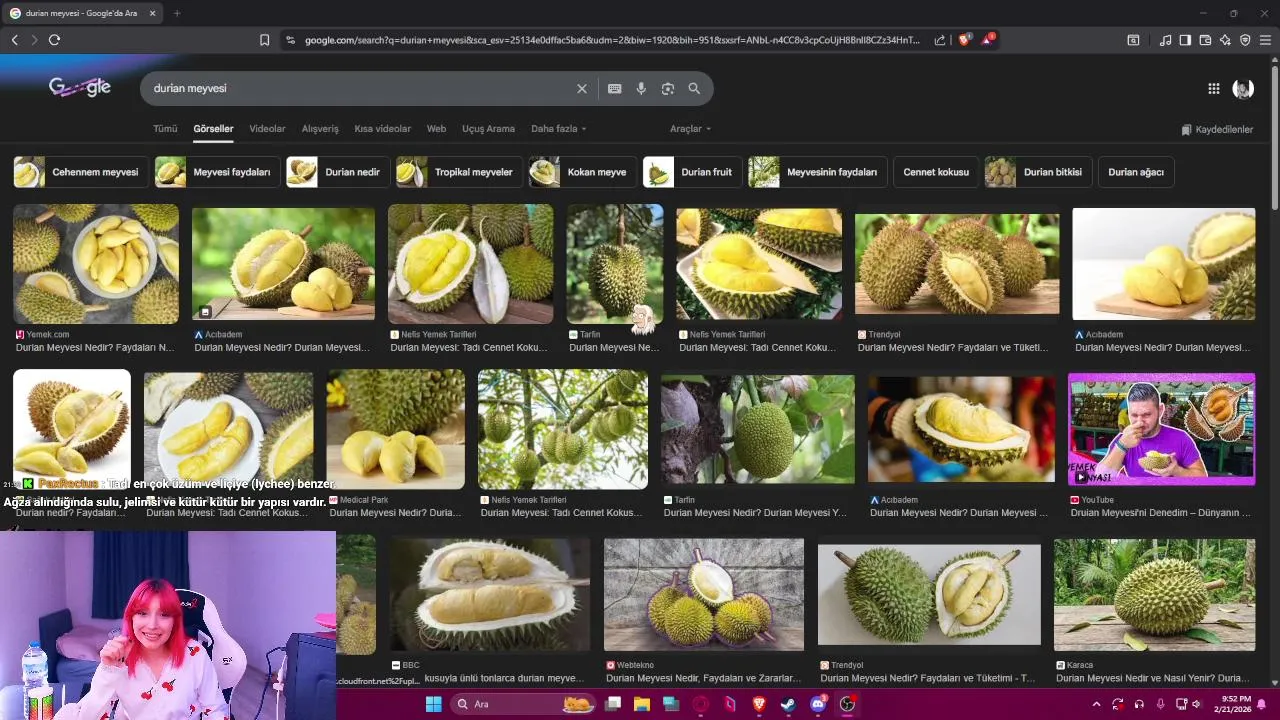Filter by 'Meyvesinin faydaları' chip
This screenshot has height=720, width=1280.
(817, 172)
